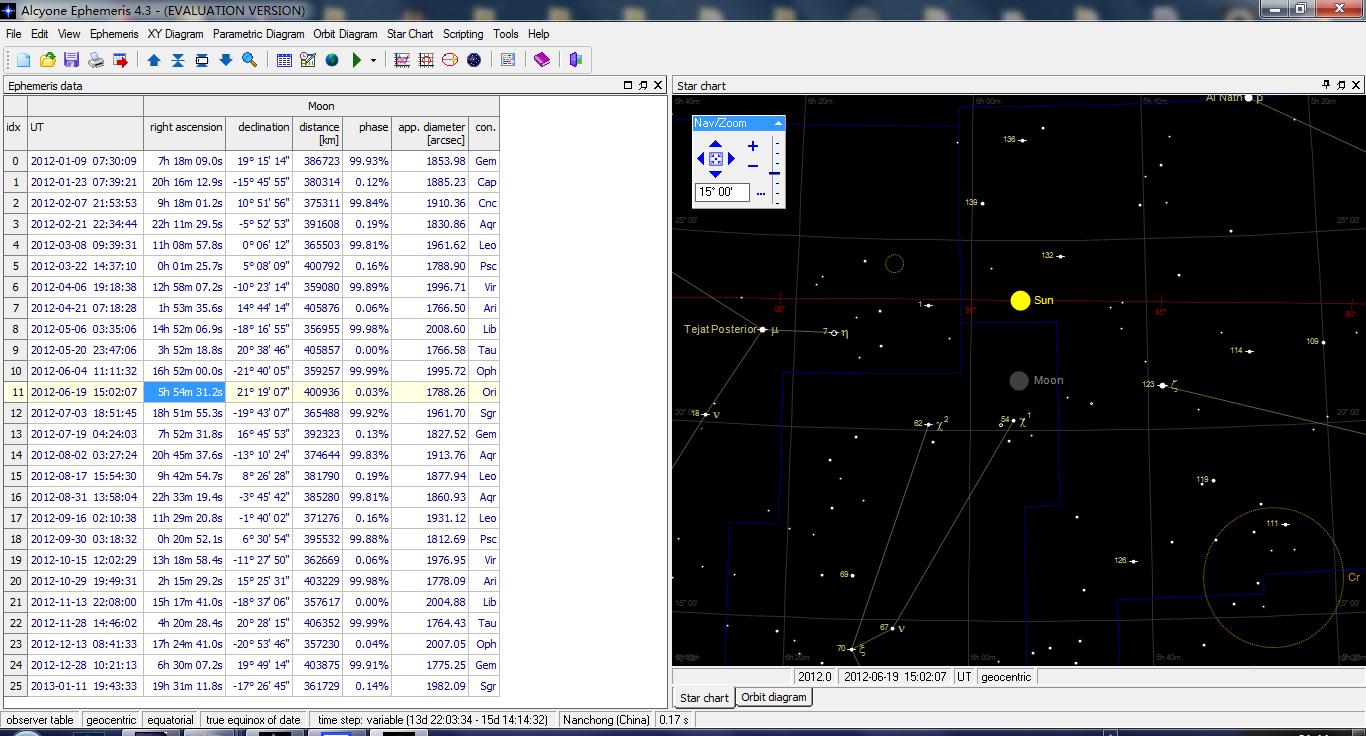This screenshot has height=736, width=1366.
Task: Click the globe location icon in toolbar
Action: point(332,60)
